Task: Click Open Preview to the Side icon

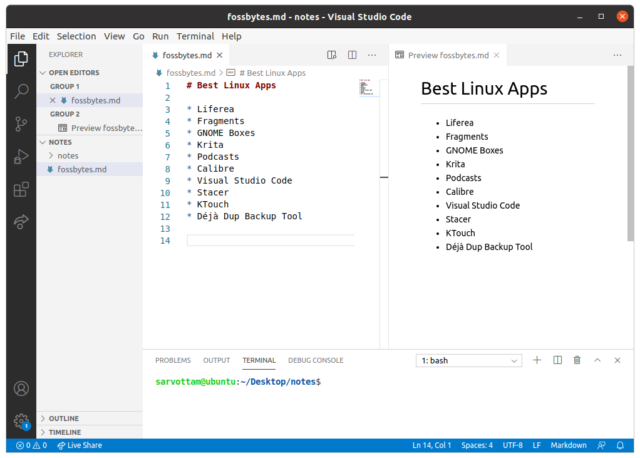Action: pos(331,55)
